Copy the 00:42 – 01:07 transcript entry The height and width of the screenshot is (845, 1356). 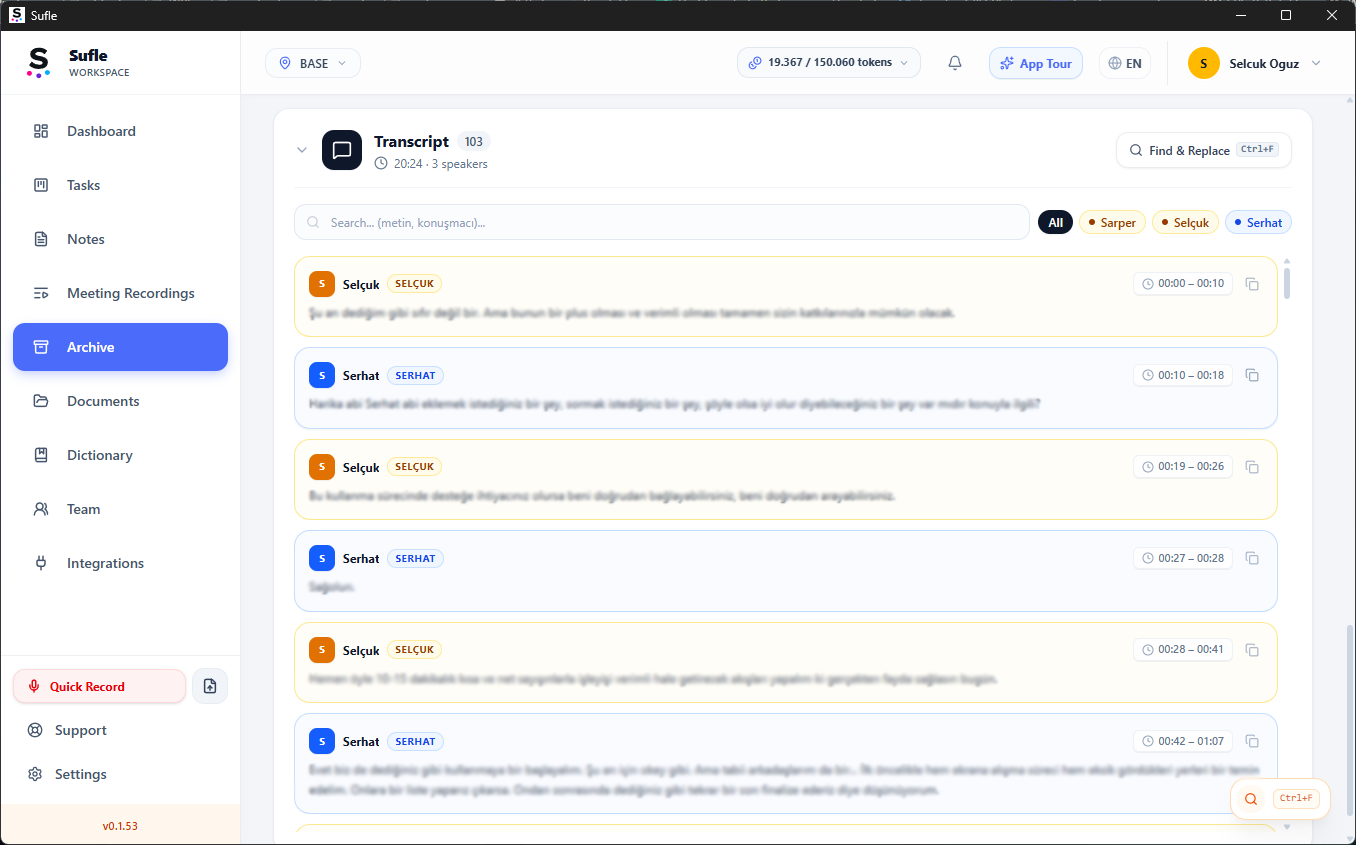1252,741
